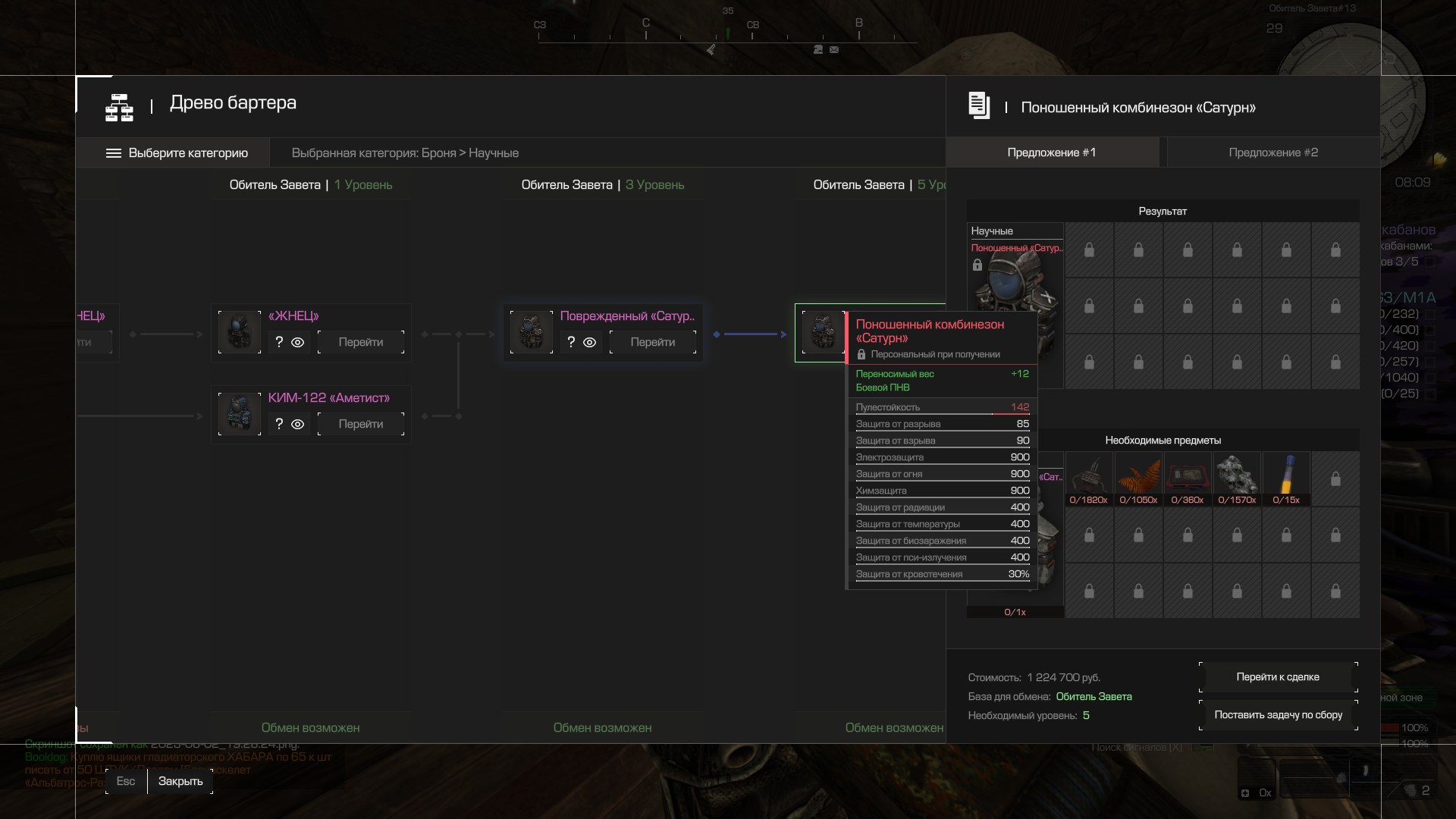This screenshot has height=819, width=1456.
Task: Click Обмен возможен under level 1 column
Action: 311,727
